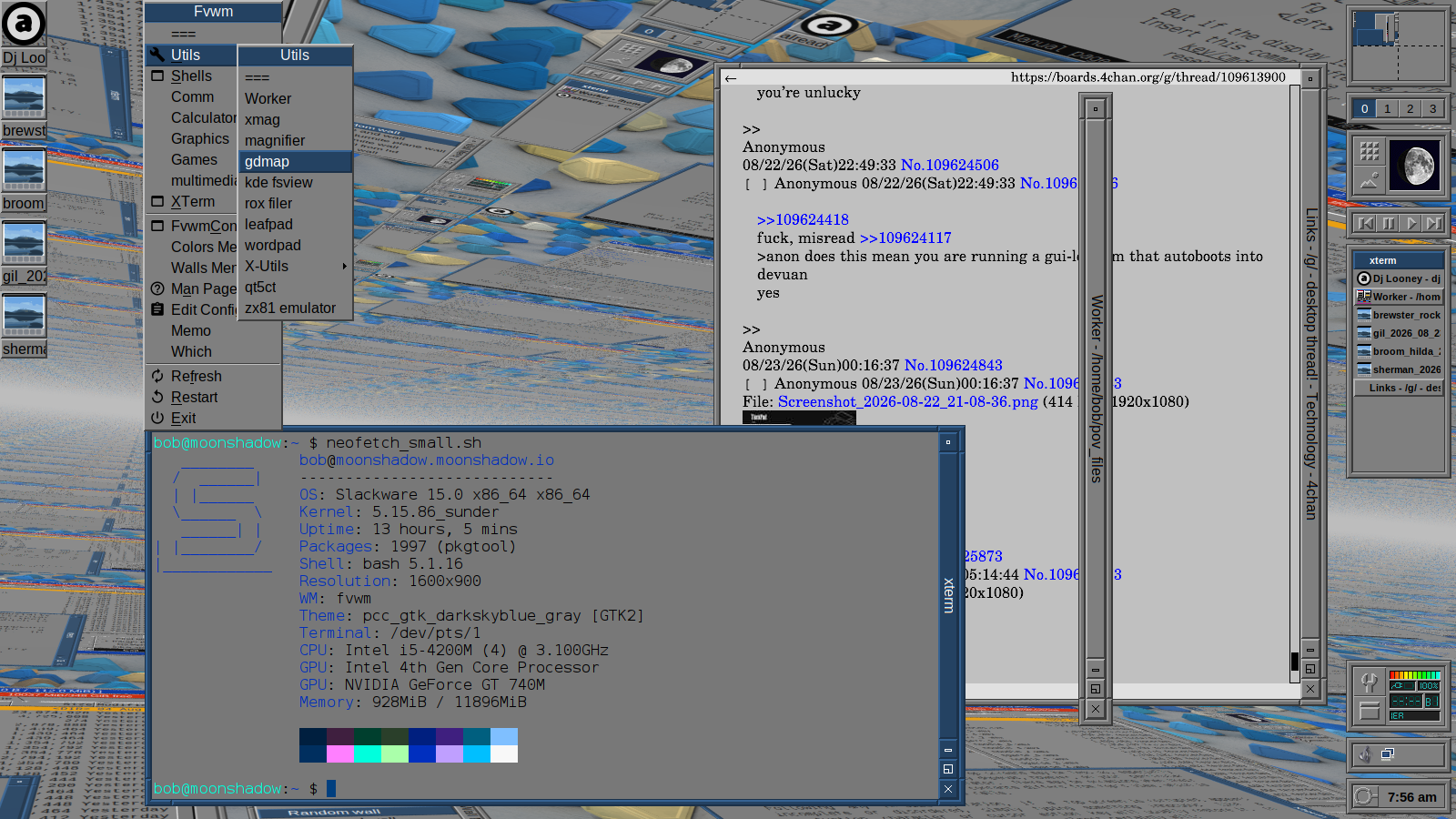
Task: Click the grid icon beside the moon
Action: [1370, 151]
